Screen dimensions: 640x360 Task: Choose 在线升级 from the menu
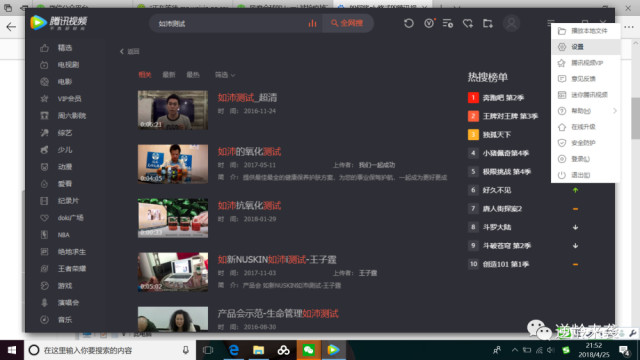tap(586, 127)
